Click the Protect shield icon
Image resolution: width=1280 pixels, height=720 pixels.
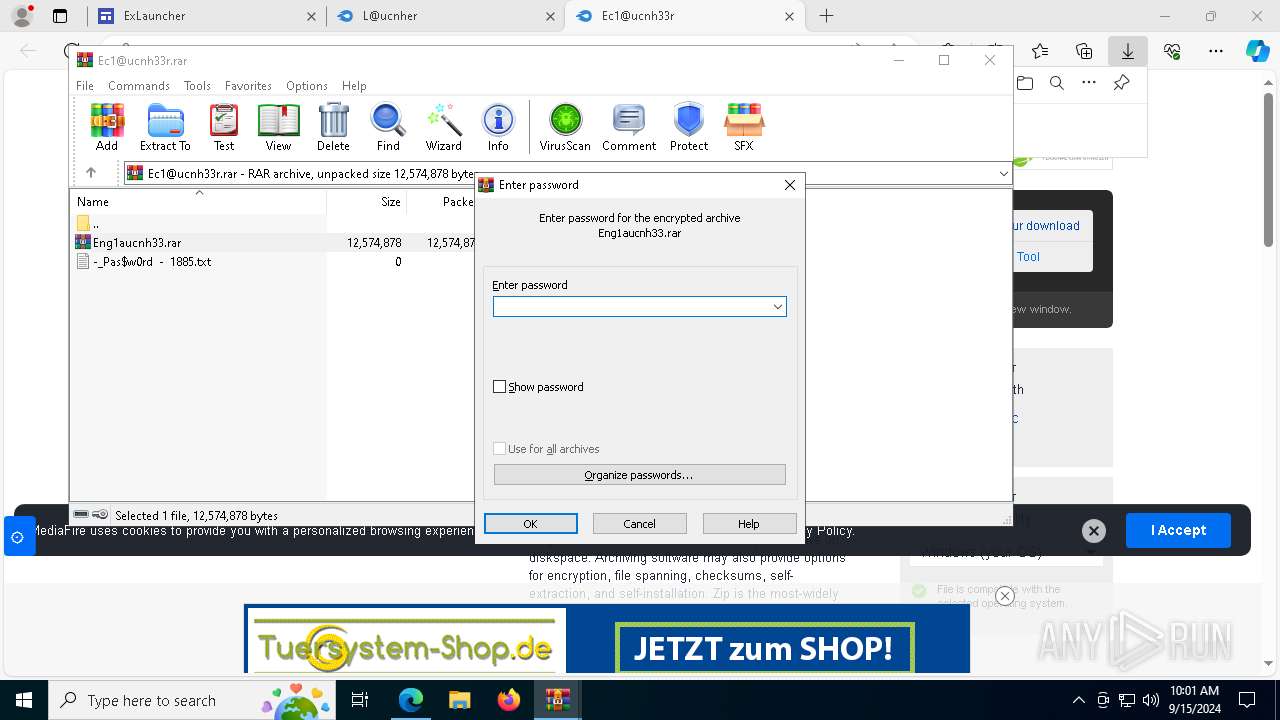pyautogui.click(x=689, y=127)
